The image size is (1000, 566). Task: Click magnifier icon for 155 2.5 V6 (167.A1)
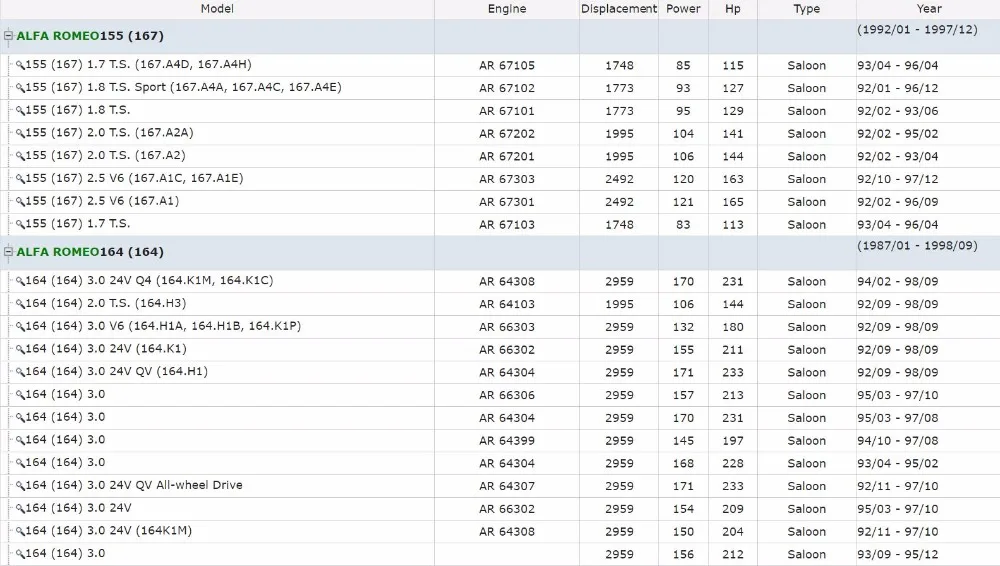pos(20,202)
